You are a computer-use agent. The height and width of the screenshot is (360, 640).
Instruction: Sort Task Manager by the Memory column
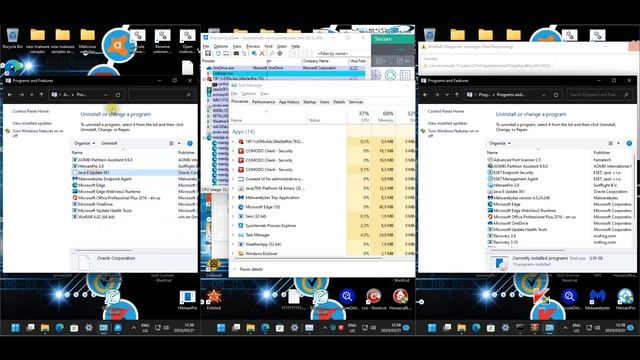(x=384, y=117)
